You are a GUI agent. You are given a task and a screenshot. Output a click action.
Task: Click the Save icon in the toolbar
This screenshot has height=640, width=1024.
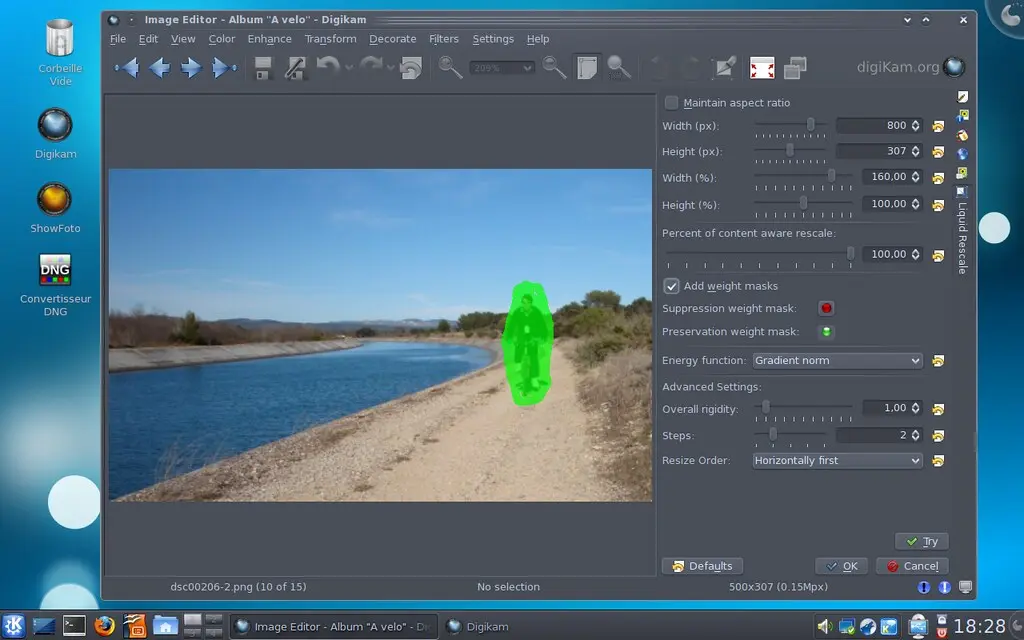(263, 68)
